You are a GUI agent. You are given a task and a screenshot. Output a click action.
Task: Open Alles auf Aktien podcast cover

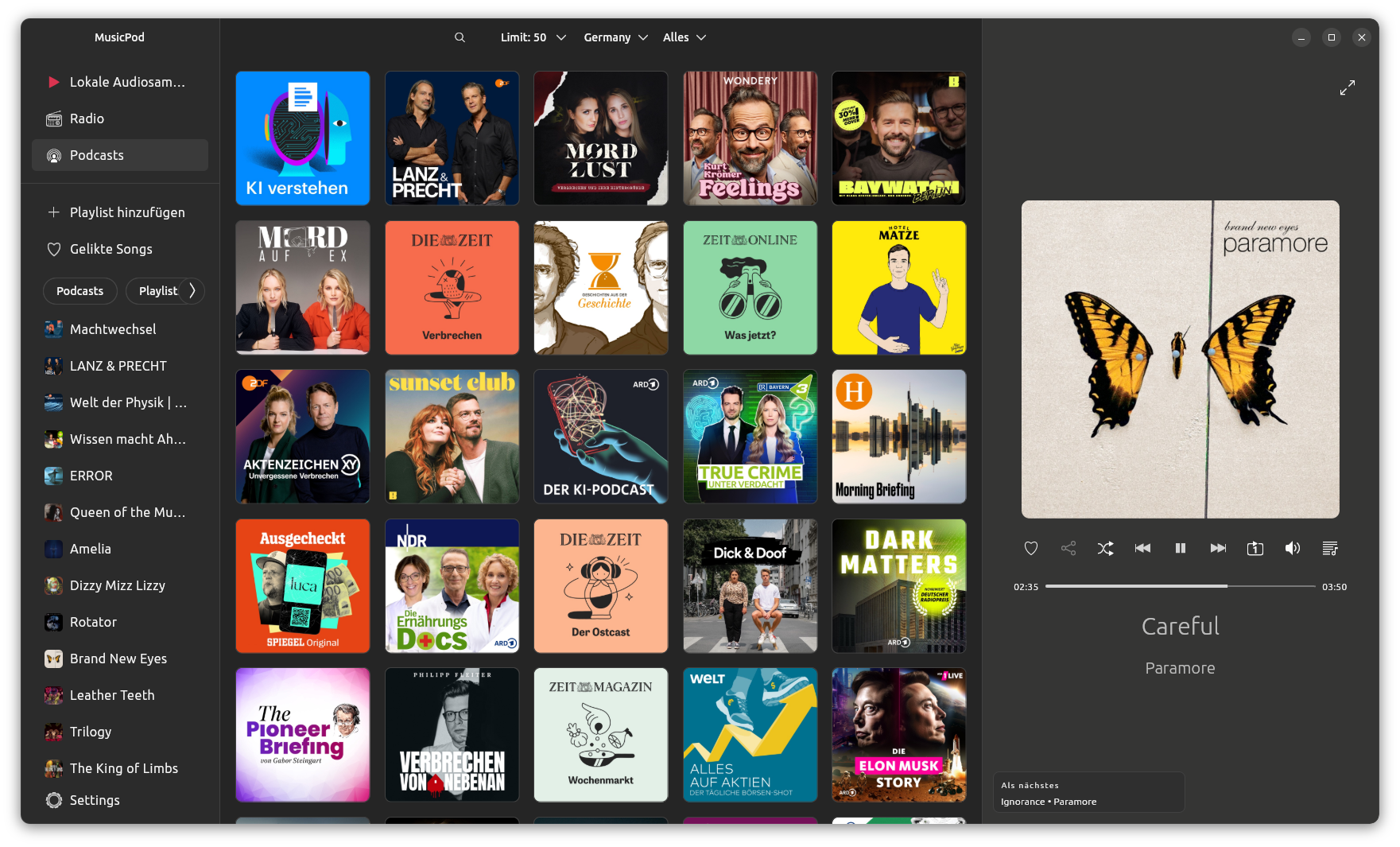click(750, 735)
